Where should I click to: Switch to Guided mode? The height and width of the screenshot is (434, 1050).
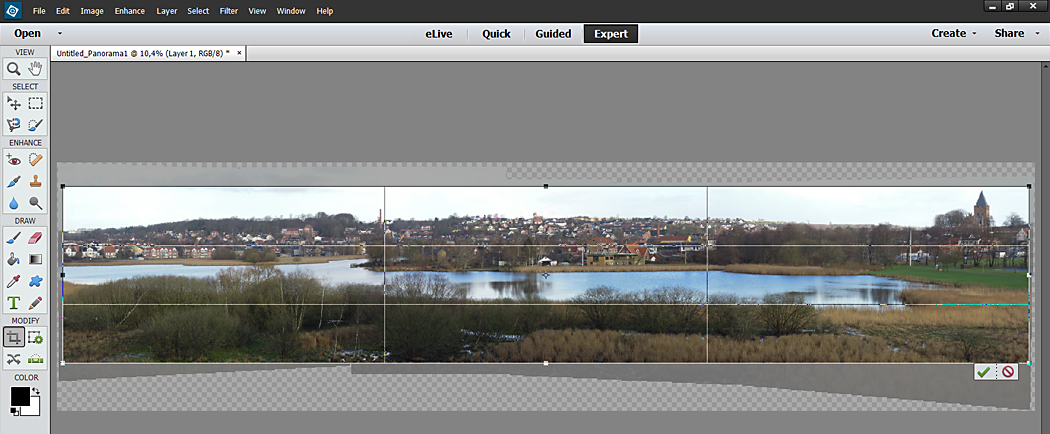(x=553, y=33)
